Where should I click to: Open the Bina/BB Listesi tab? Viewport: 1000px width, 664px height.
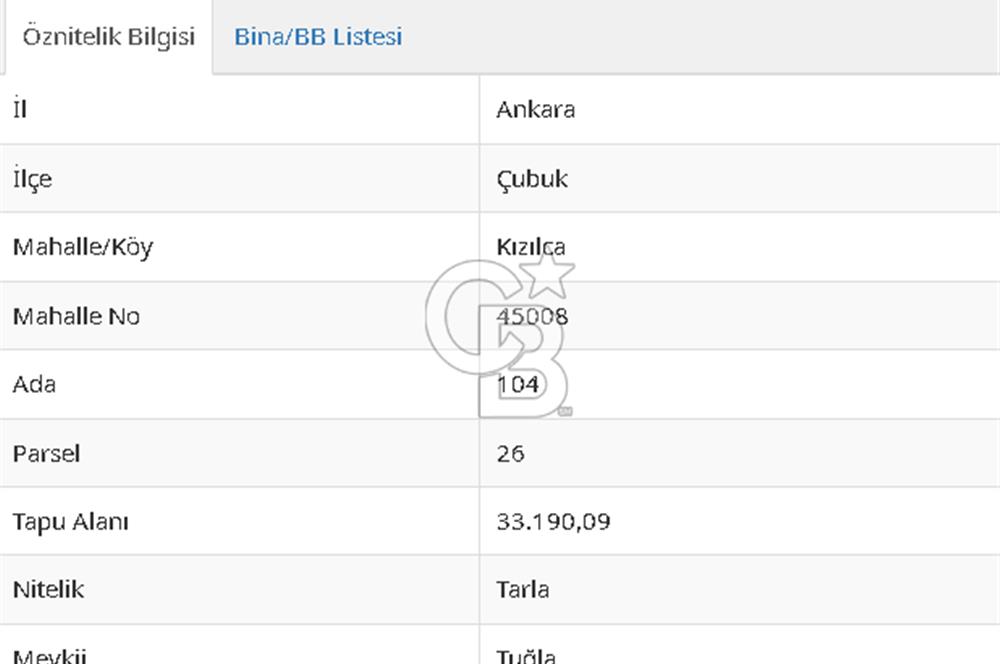(x=318, y=37)
